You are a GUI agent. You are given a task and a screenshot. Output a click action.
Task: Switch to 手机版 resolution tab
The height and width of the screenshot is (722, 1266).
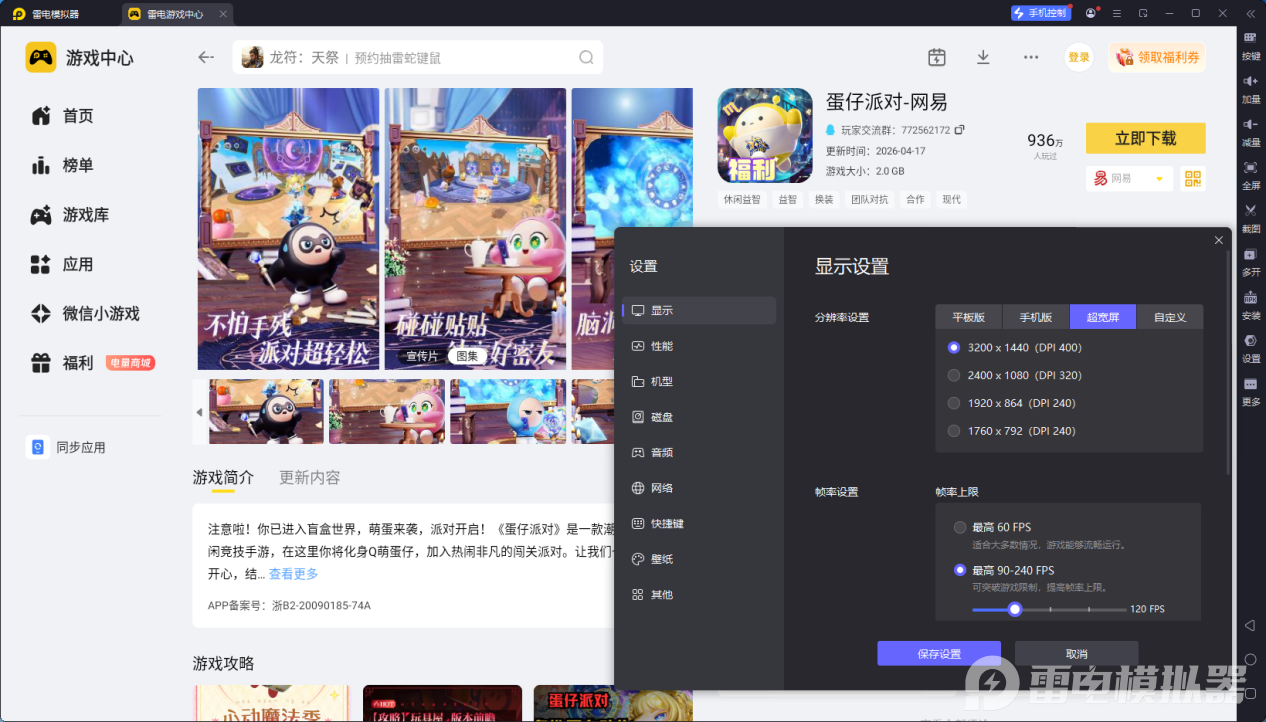(1036, 317)
